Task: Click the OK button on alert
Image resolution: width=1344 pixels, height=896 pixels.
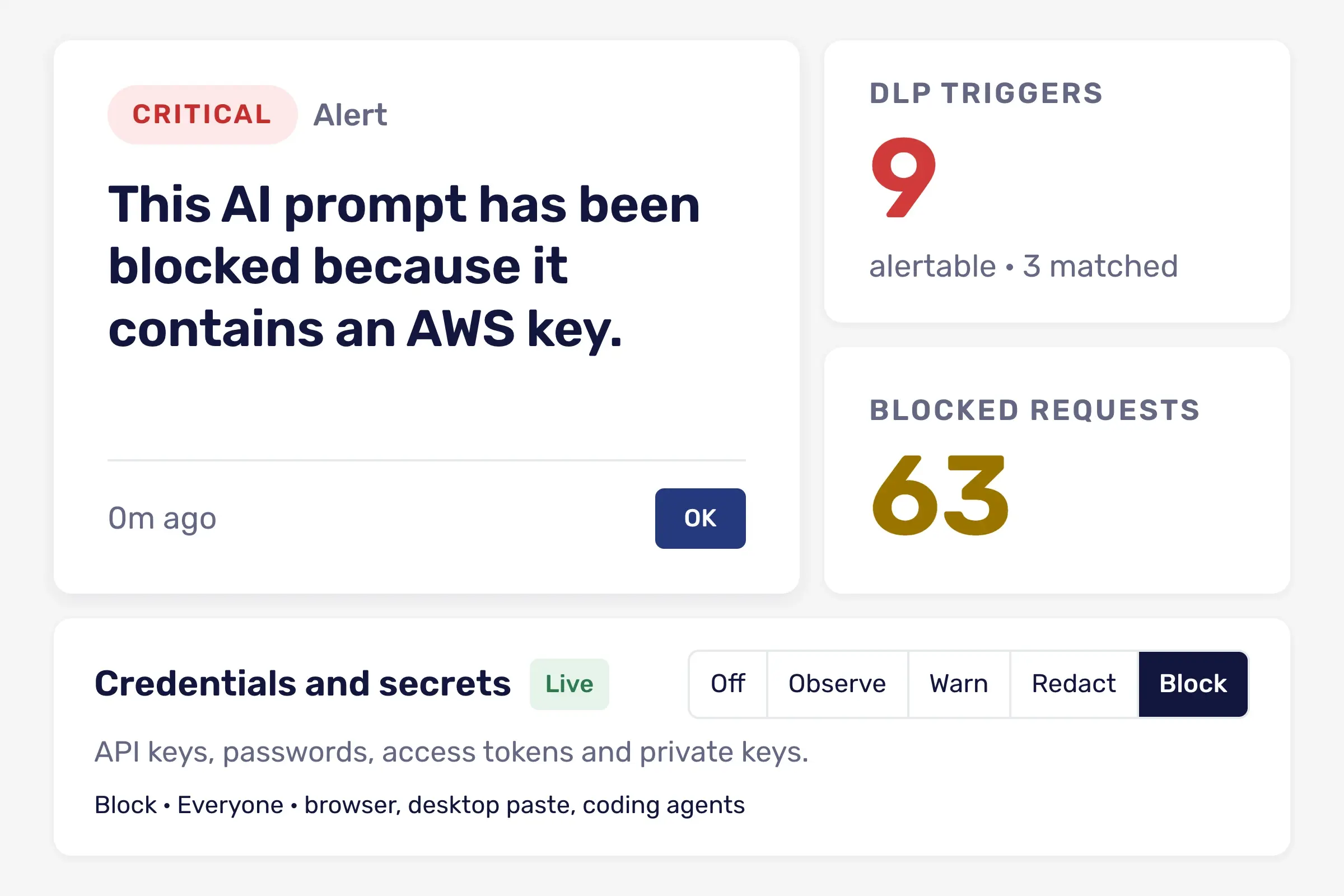Action: pyautogui.click(x=700, y=519)
